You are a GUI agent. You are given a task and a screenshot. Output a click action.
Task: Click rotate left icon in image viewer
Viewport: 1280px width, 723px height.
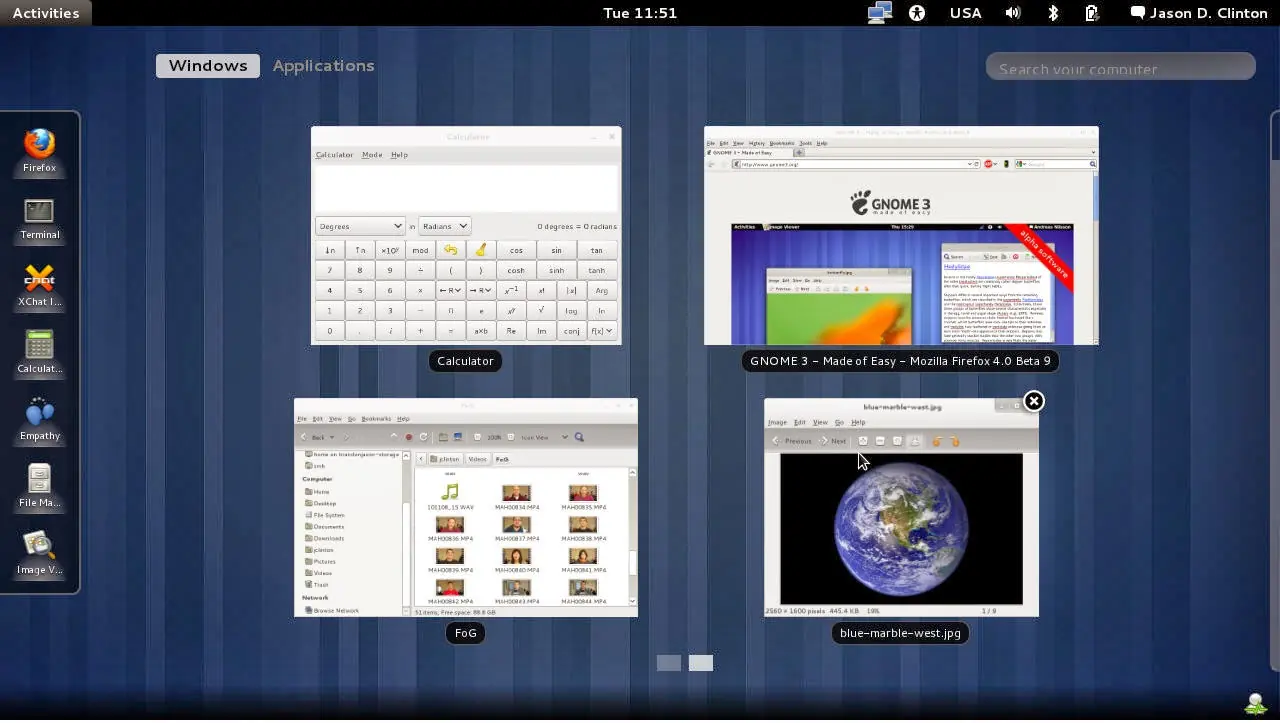[x=937, y=441]
